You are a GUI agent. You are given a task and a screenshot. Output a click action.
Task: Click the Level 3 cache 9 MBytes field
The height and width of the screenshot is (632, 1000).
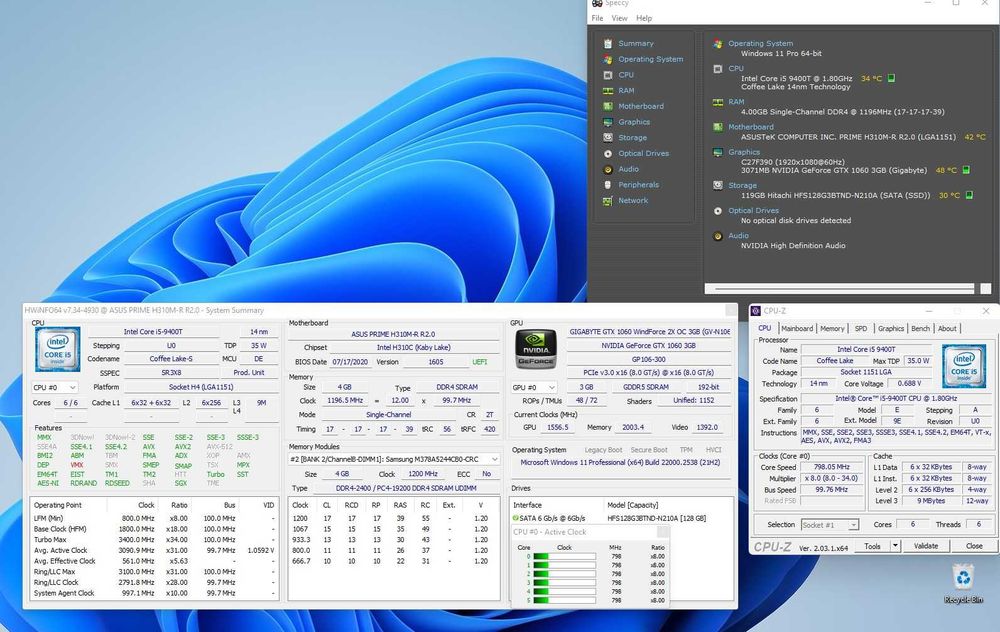pos(931,501)
